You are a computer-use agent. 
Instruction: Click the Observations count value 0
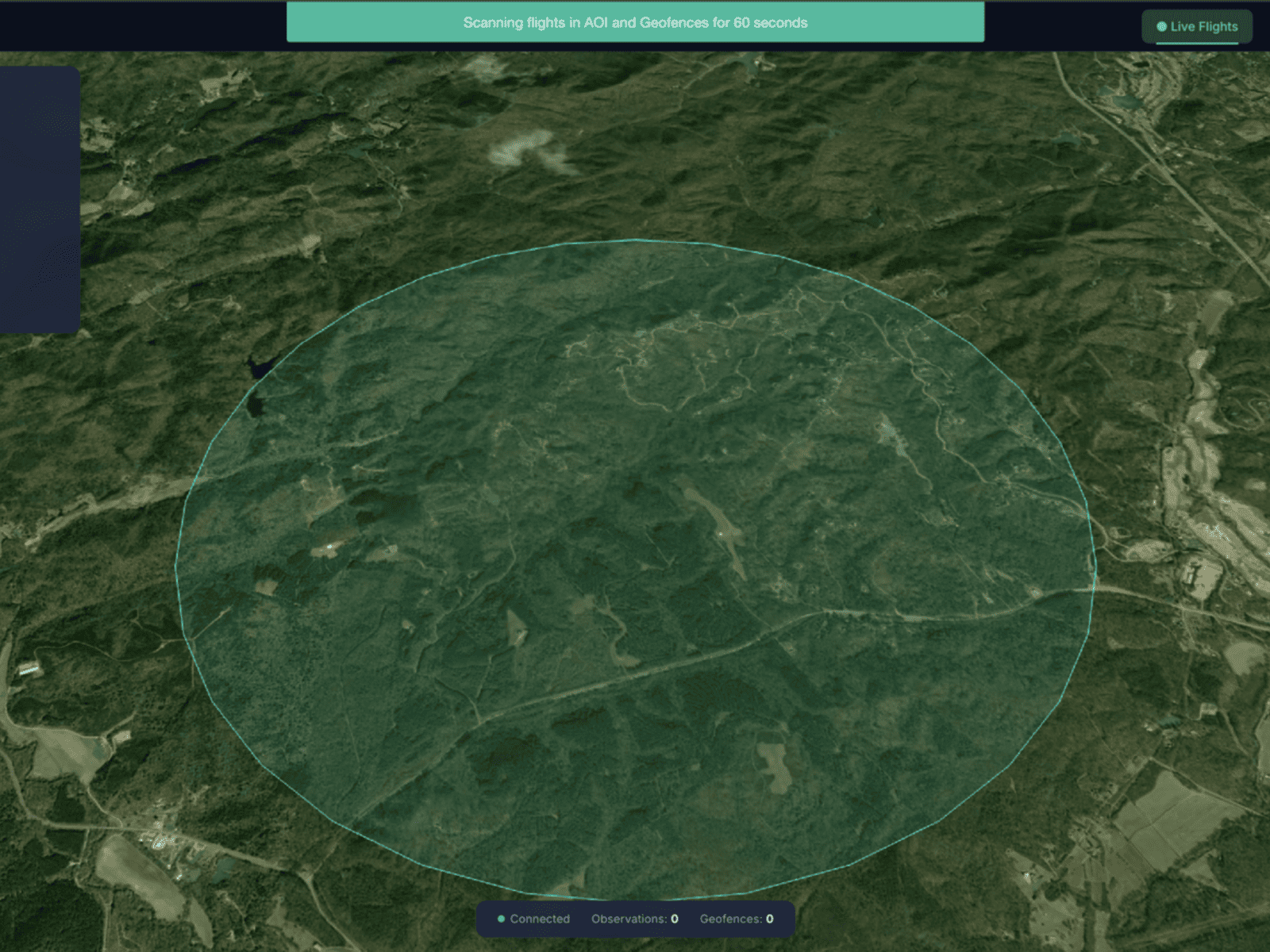click(x=675, y=919)
